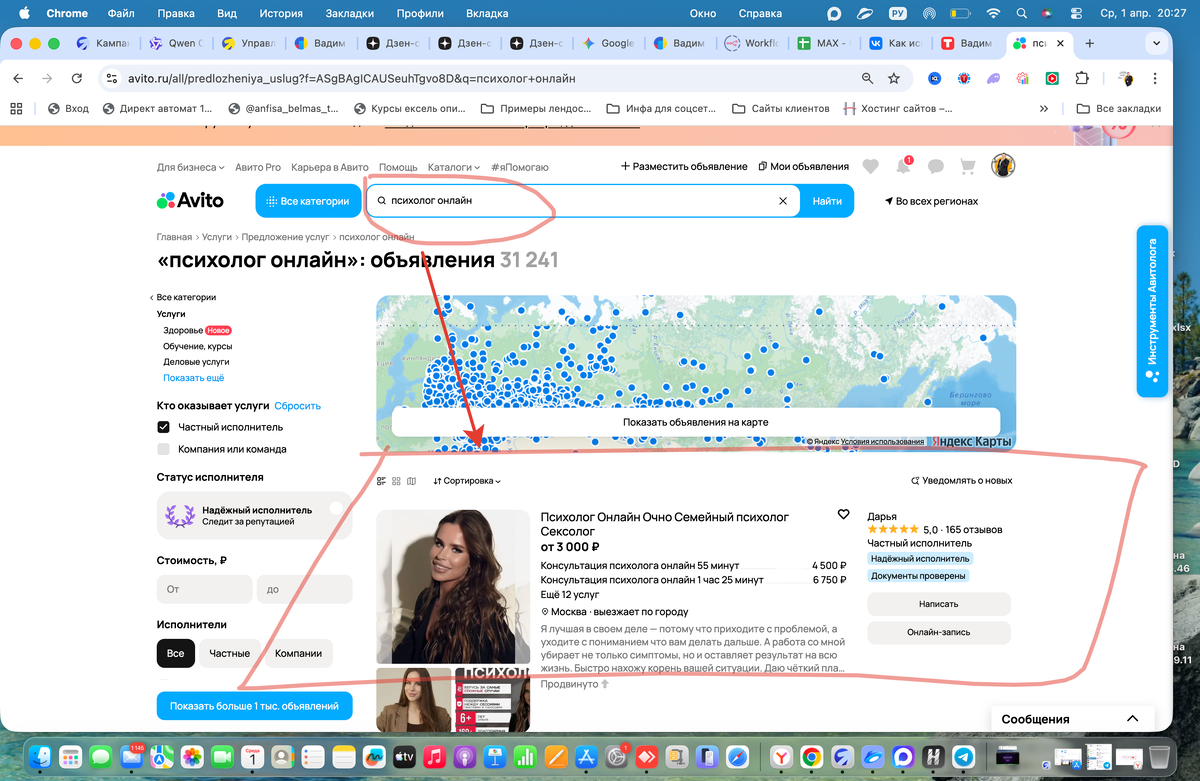
Task: Show hidden bookmarks with the double chevron
Action: click(1044, 108)
